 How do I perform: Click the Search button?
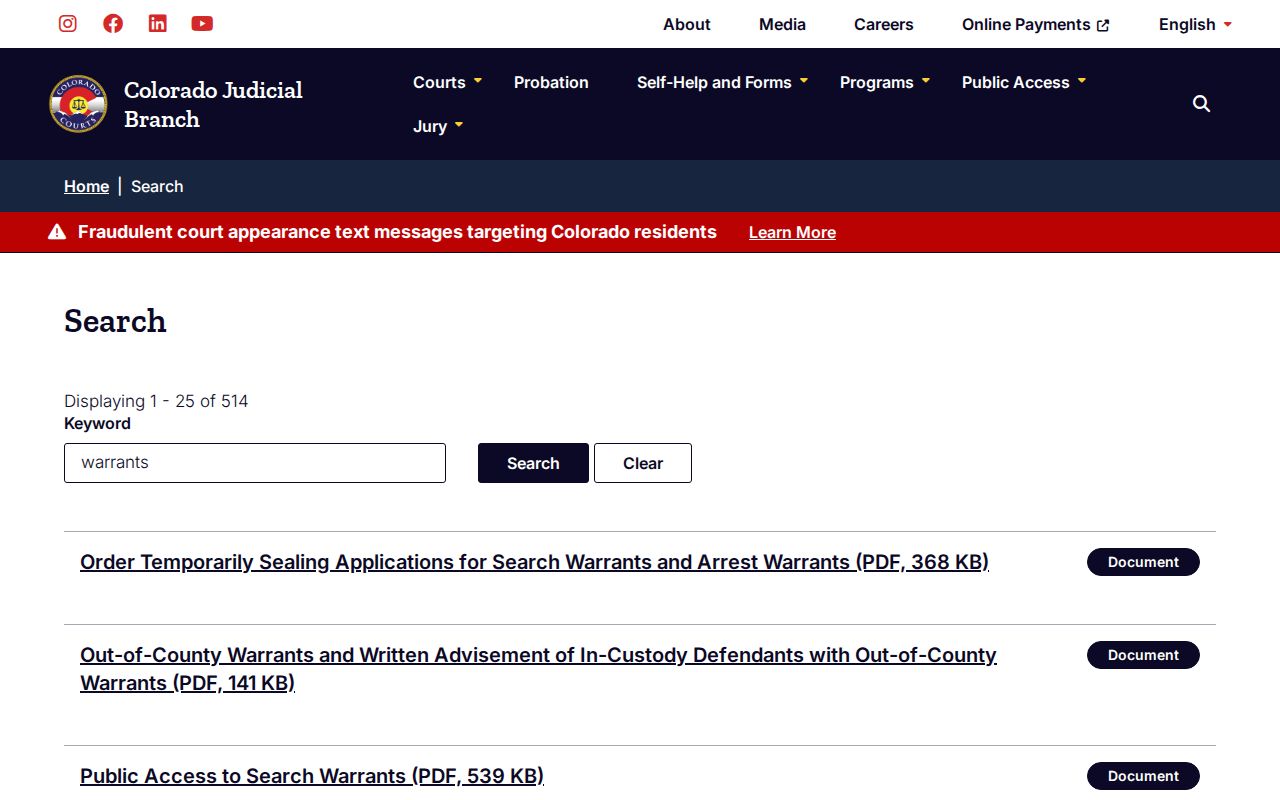(x=533, y=463)
